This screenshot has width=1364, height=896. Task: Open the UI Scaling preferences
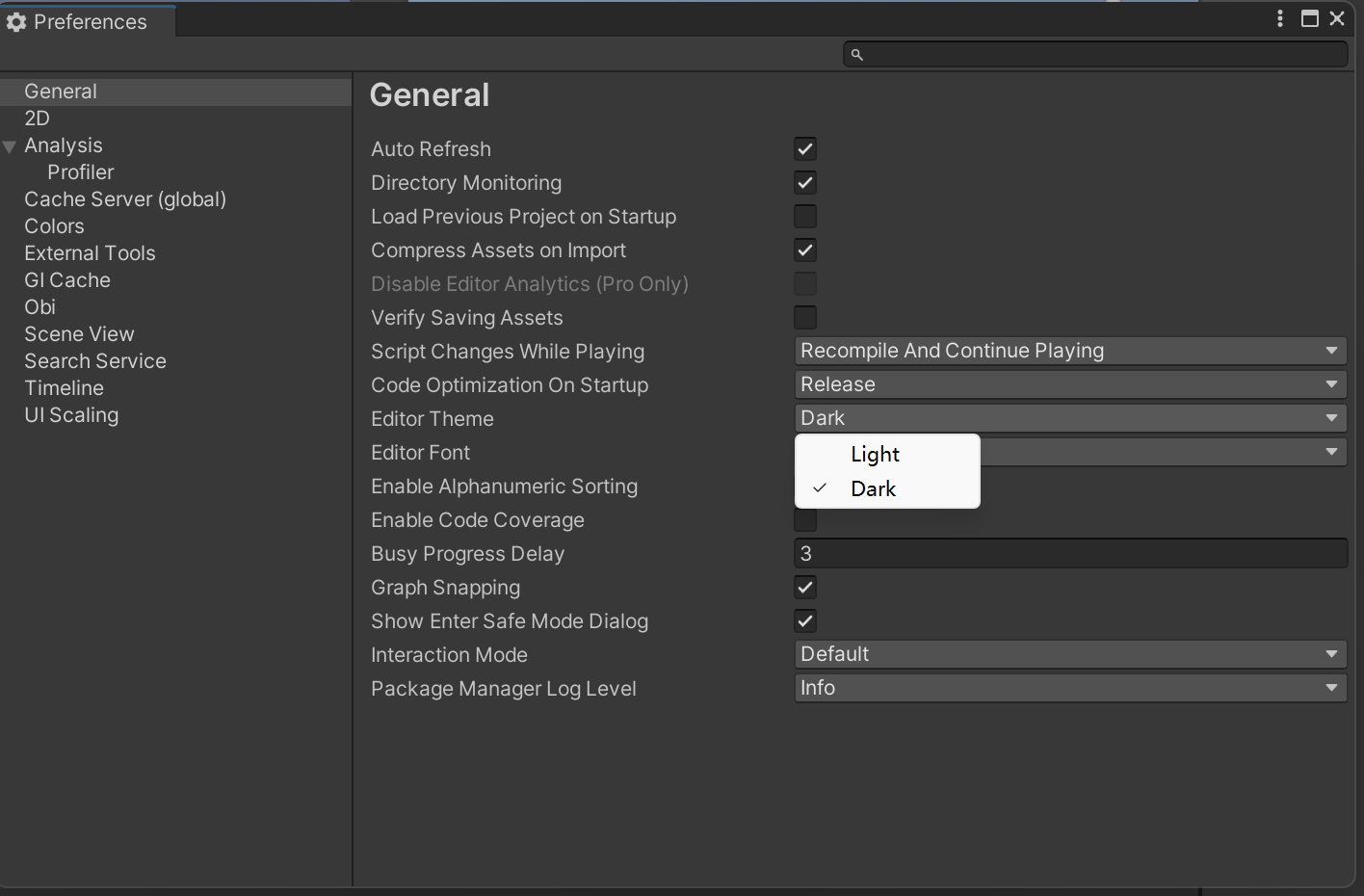click(71, 415)
